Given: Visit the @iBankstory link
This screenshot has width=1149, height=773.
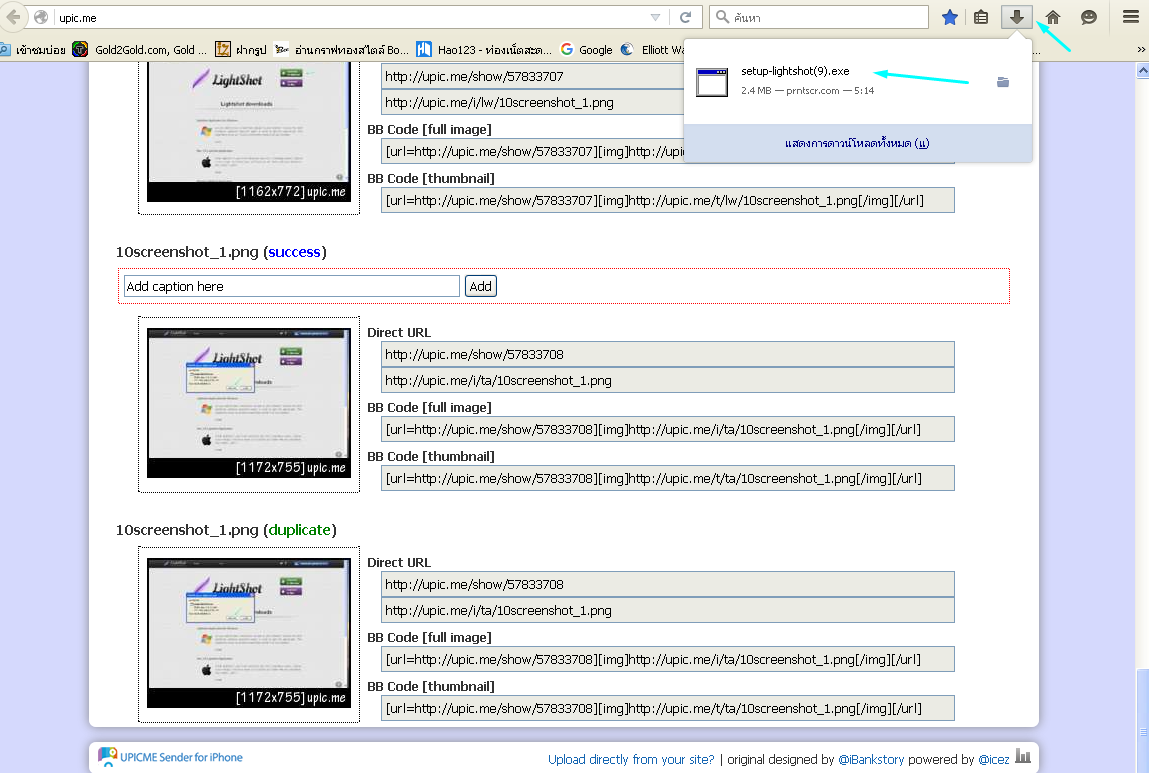Looking at the screenshot, I should [x=871, y=760].
